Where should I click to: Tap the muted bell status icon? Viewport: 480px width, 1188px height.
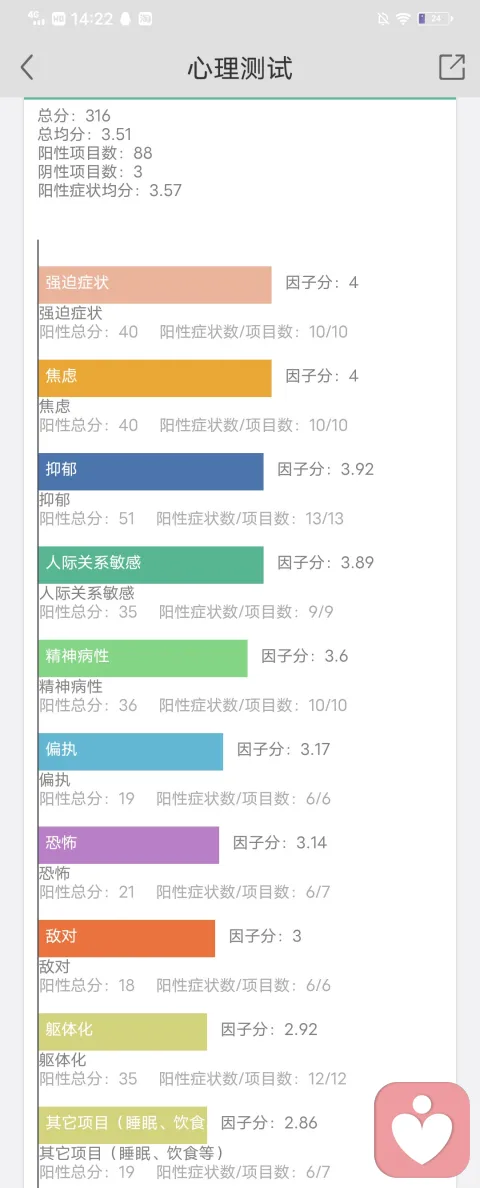tap(382, 19)
